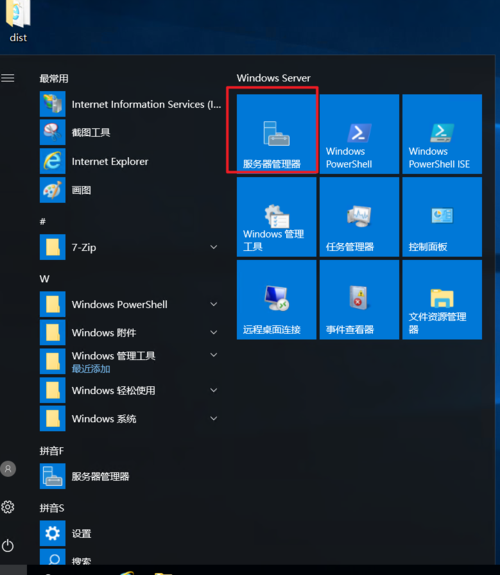The image size is (500, 575).
Task: Open the 远程桌面连接 tile
Action: (x=277, y=300)
